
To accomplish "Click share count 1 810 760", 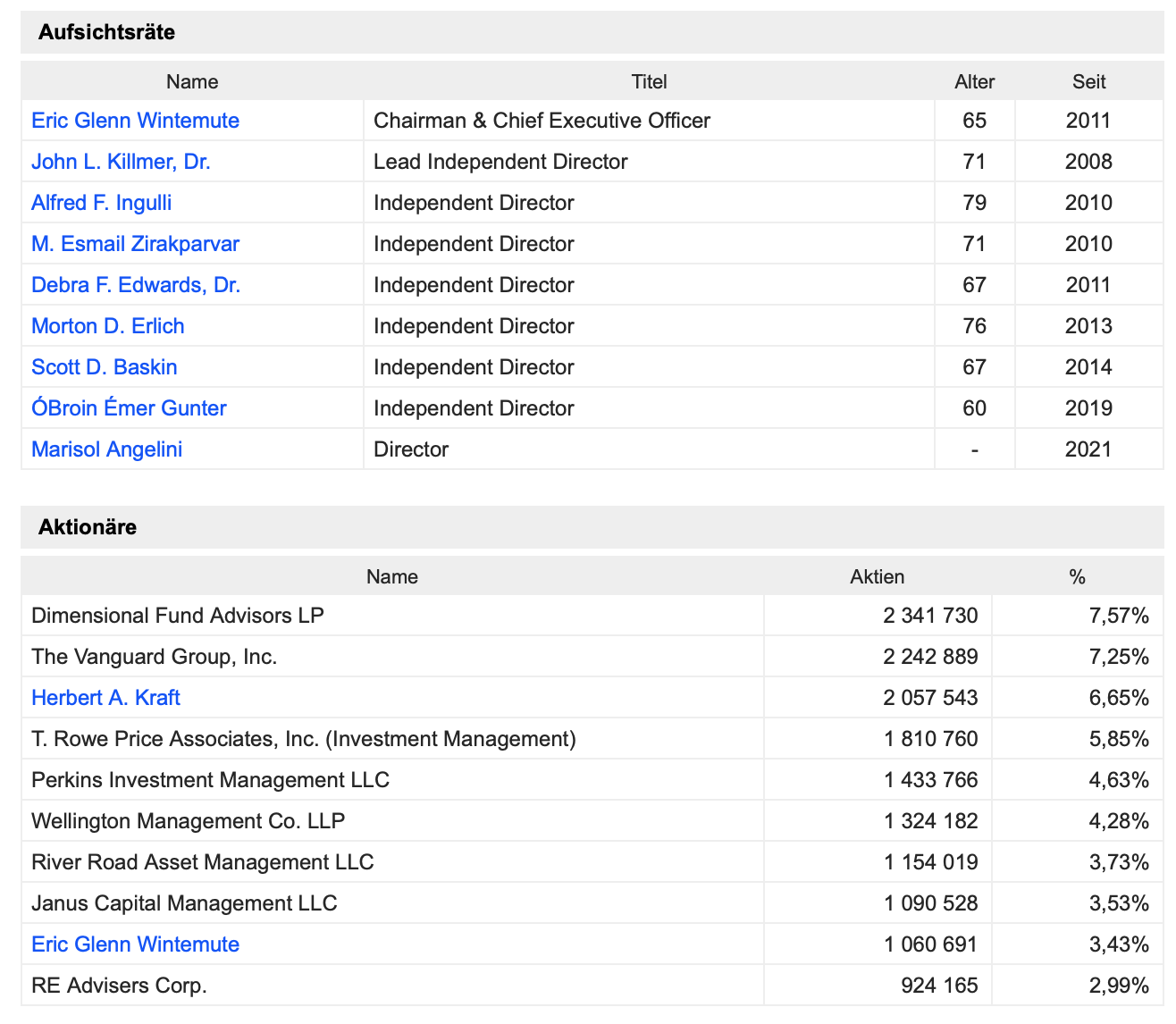I will [930, 739].
